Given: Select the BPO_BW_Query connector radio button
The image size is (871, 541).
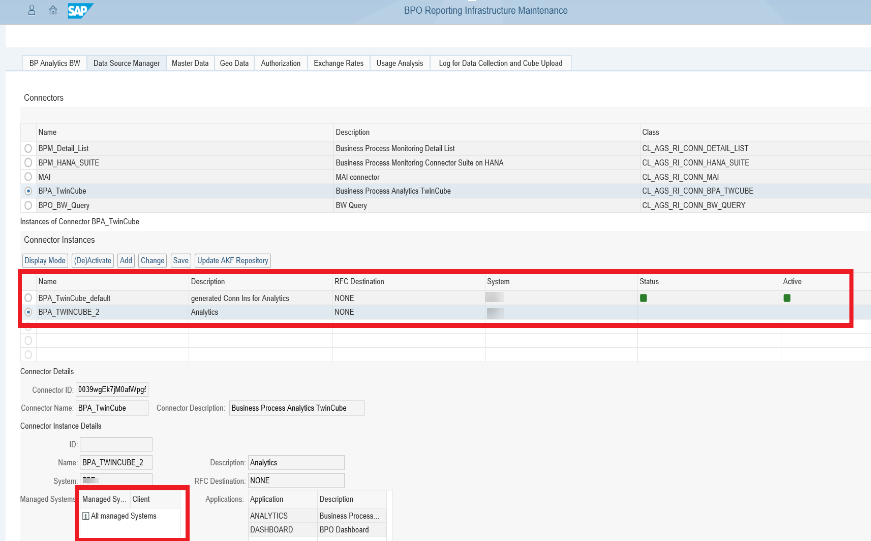Looking at the screenshot, I should click(28, 205).
